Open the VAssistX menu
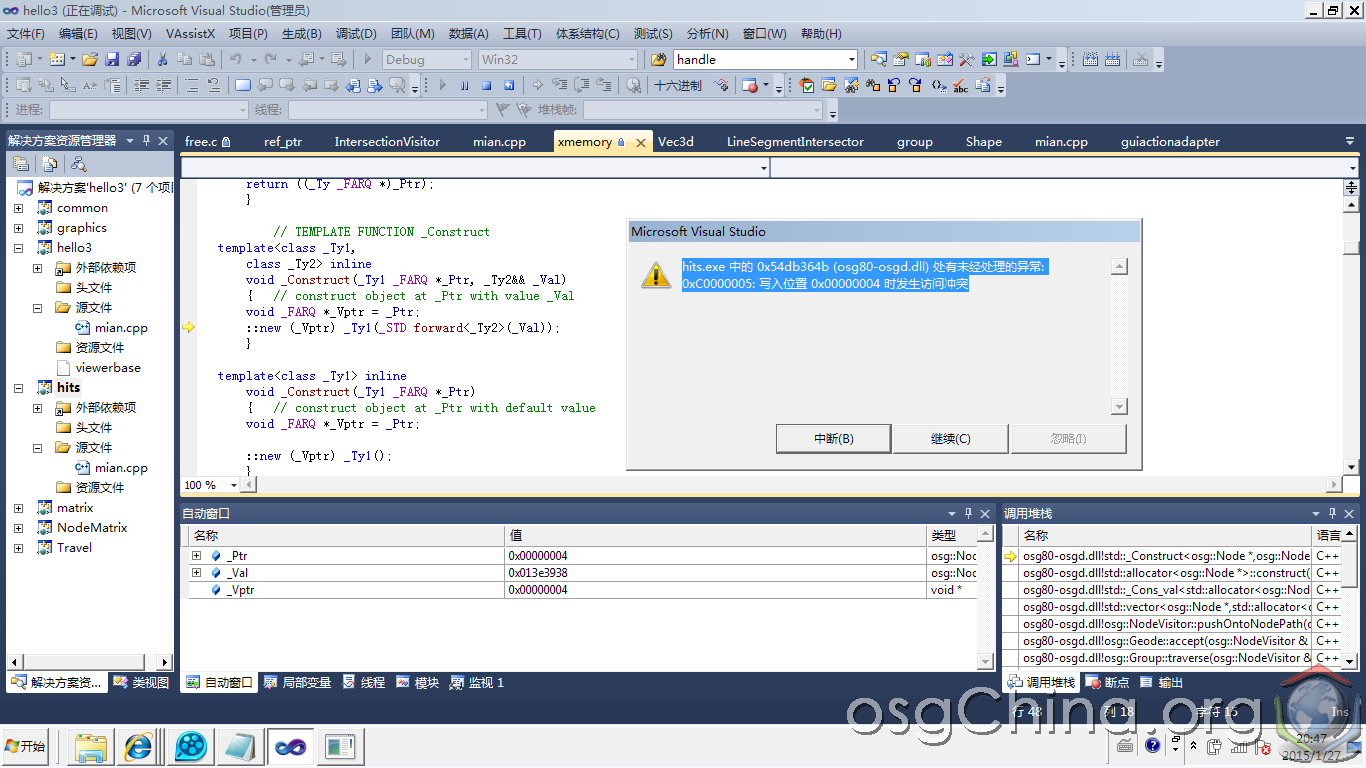The width and height of the screenshot is (1366, 768). coord(191,34)
